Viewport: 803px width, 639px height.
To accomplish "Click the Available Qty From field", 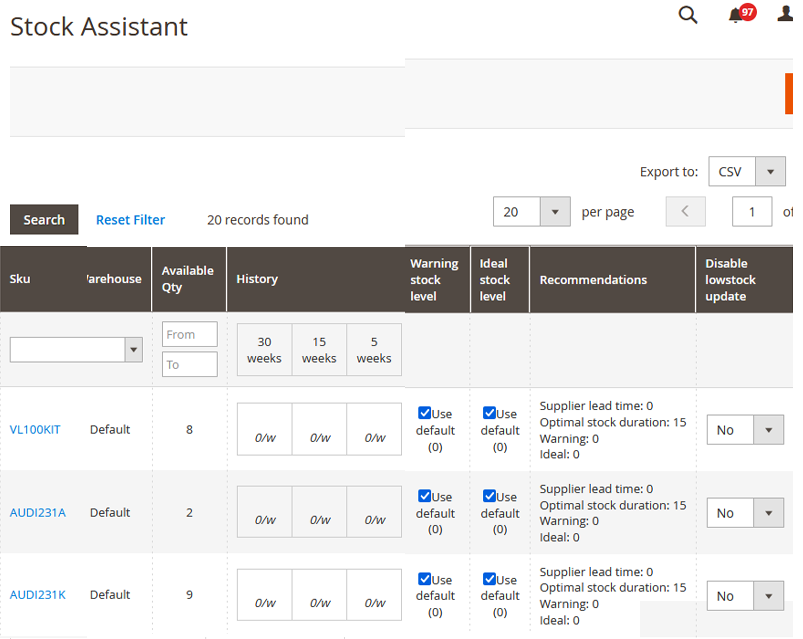I will tap(189, 335).
